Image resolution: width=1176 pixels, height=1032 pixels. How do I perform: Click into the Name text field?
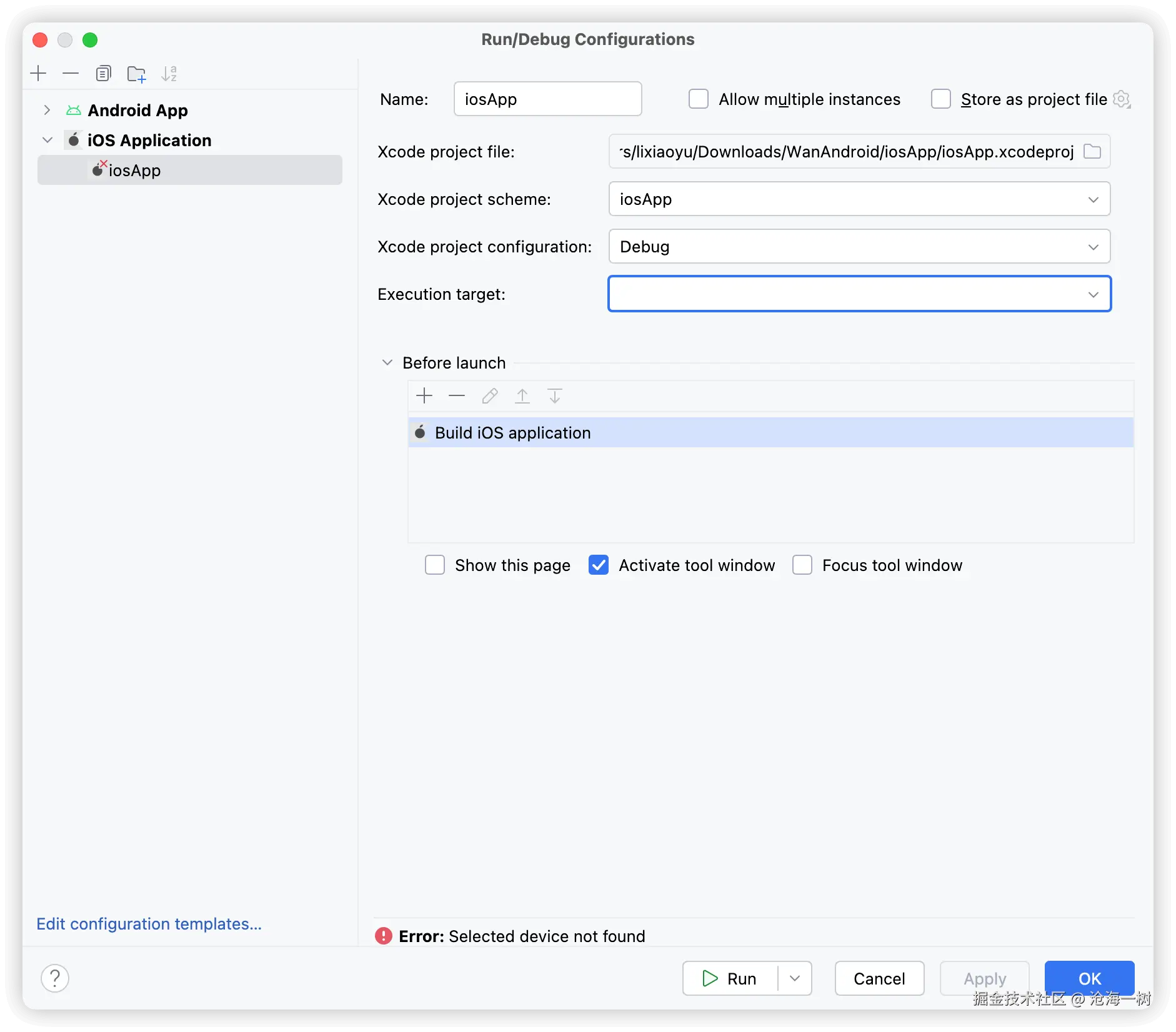(547, 99)
